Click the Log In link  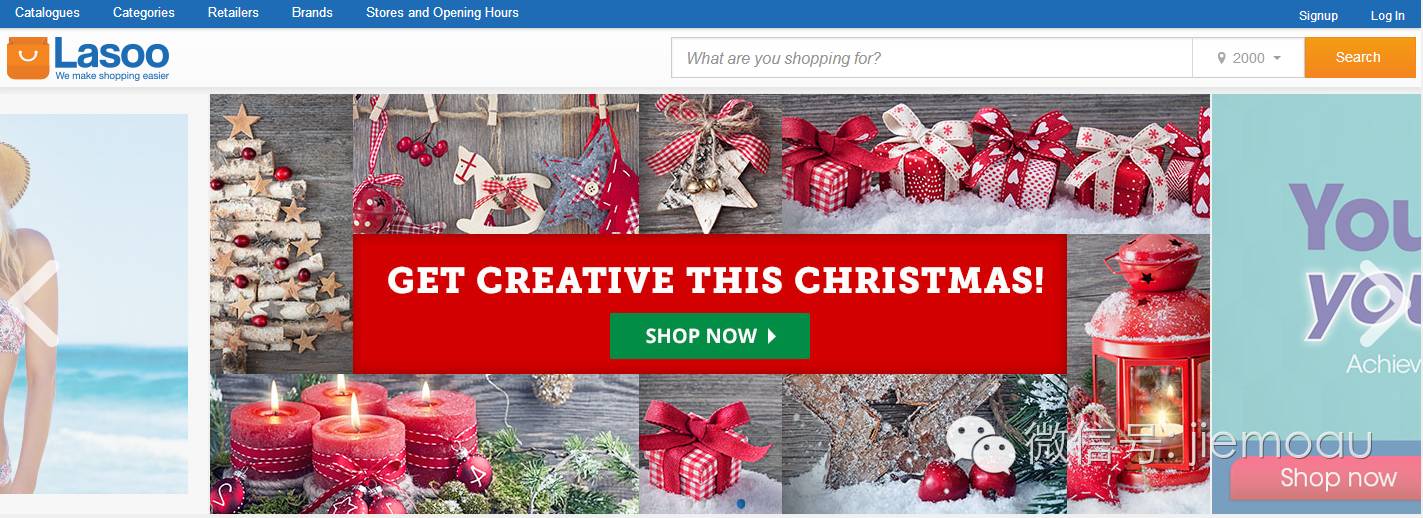click(x=1387, y=15)
